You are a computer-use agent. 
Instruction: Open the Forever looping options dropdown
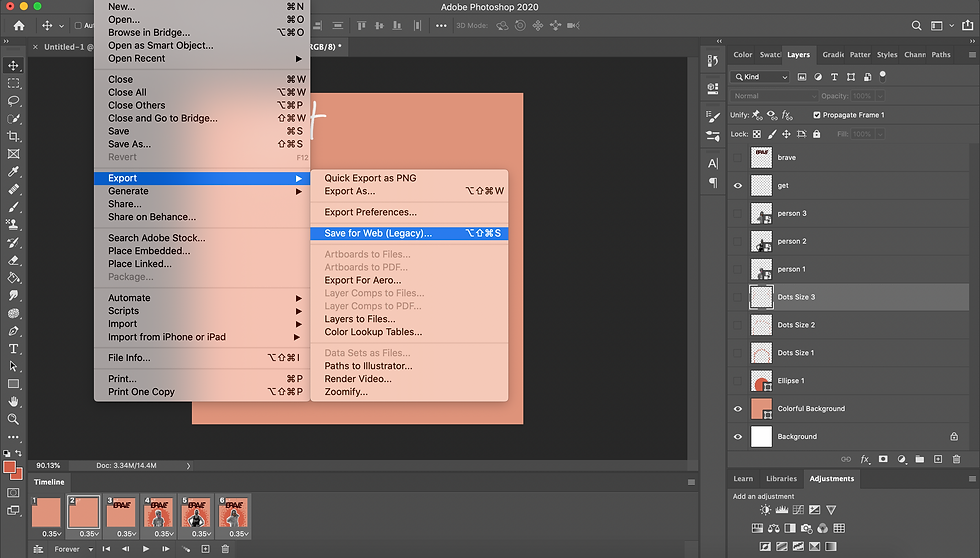click(73, 549)
